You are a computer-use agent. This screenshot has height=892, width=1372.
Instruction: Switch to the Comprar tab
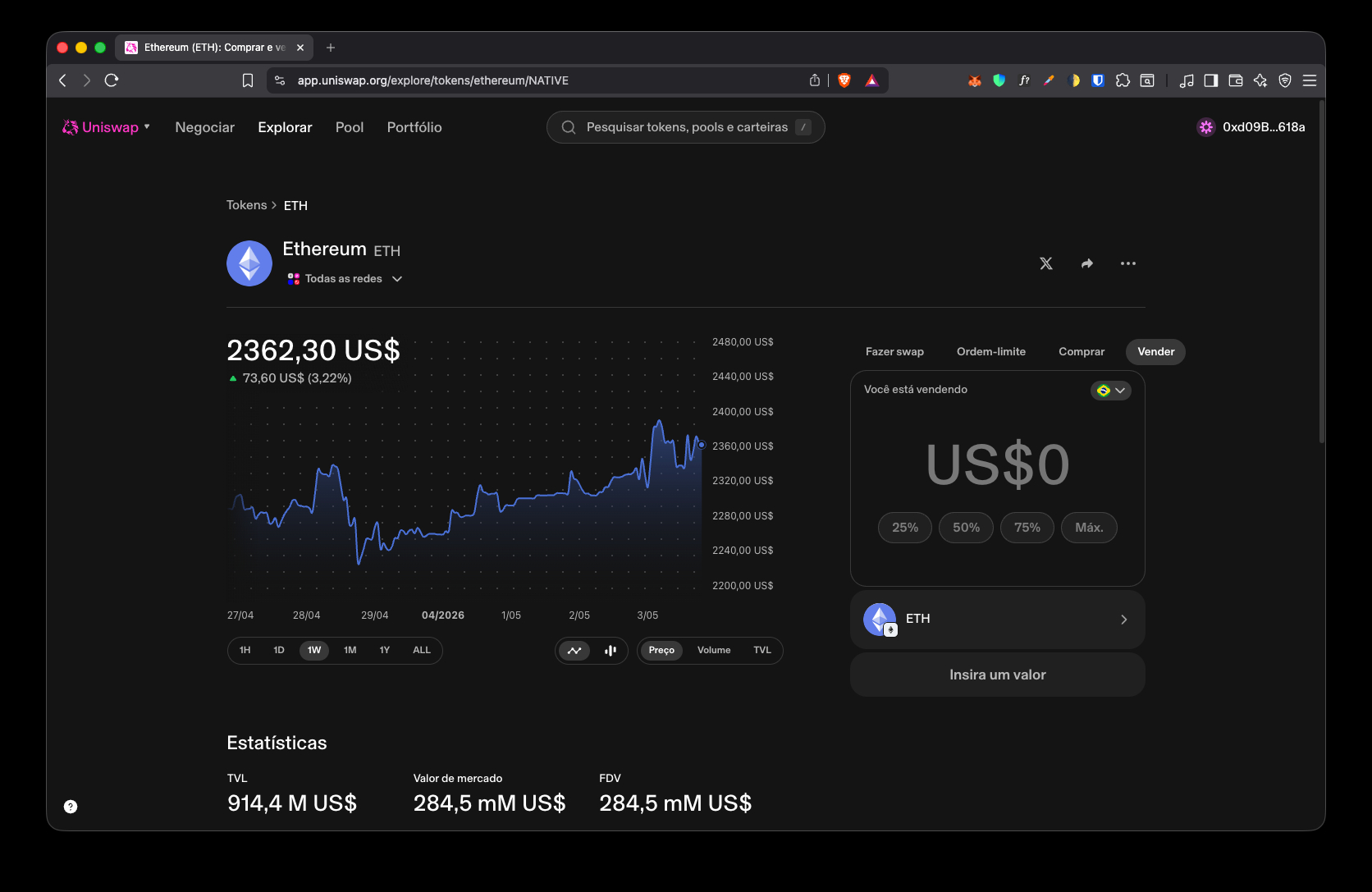pos(1082,352)
